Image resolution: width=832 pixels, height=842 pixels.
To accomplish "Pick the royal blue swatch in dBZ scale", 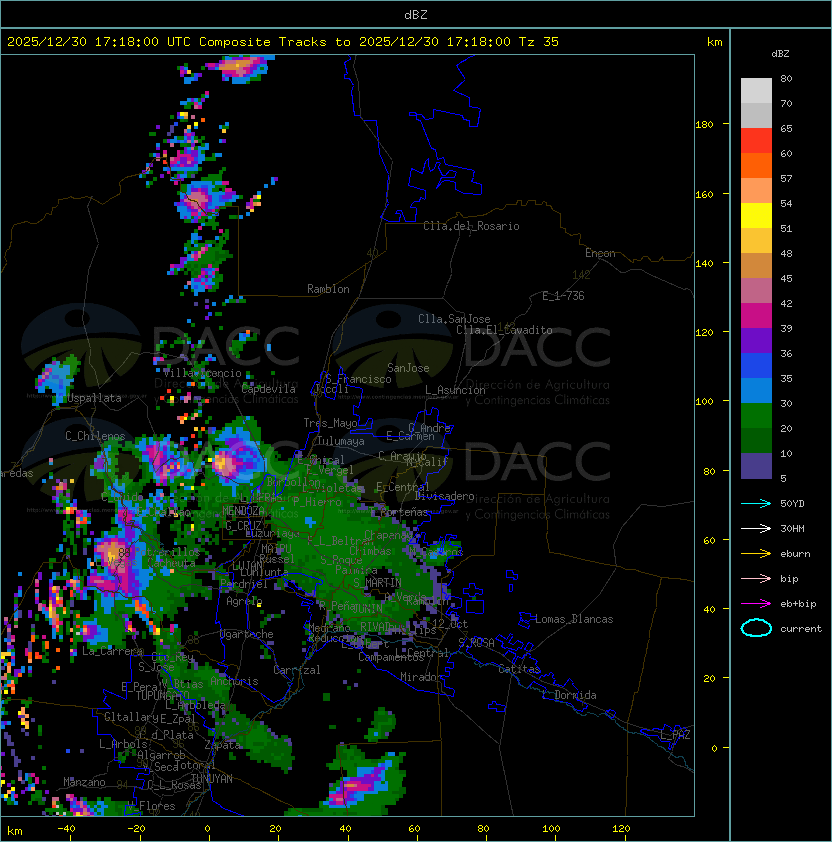I will (756, 366).
